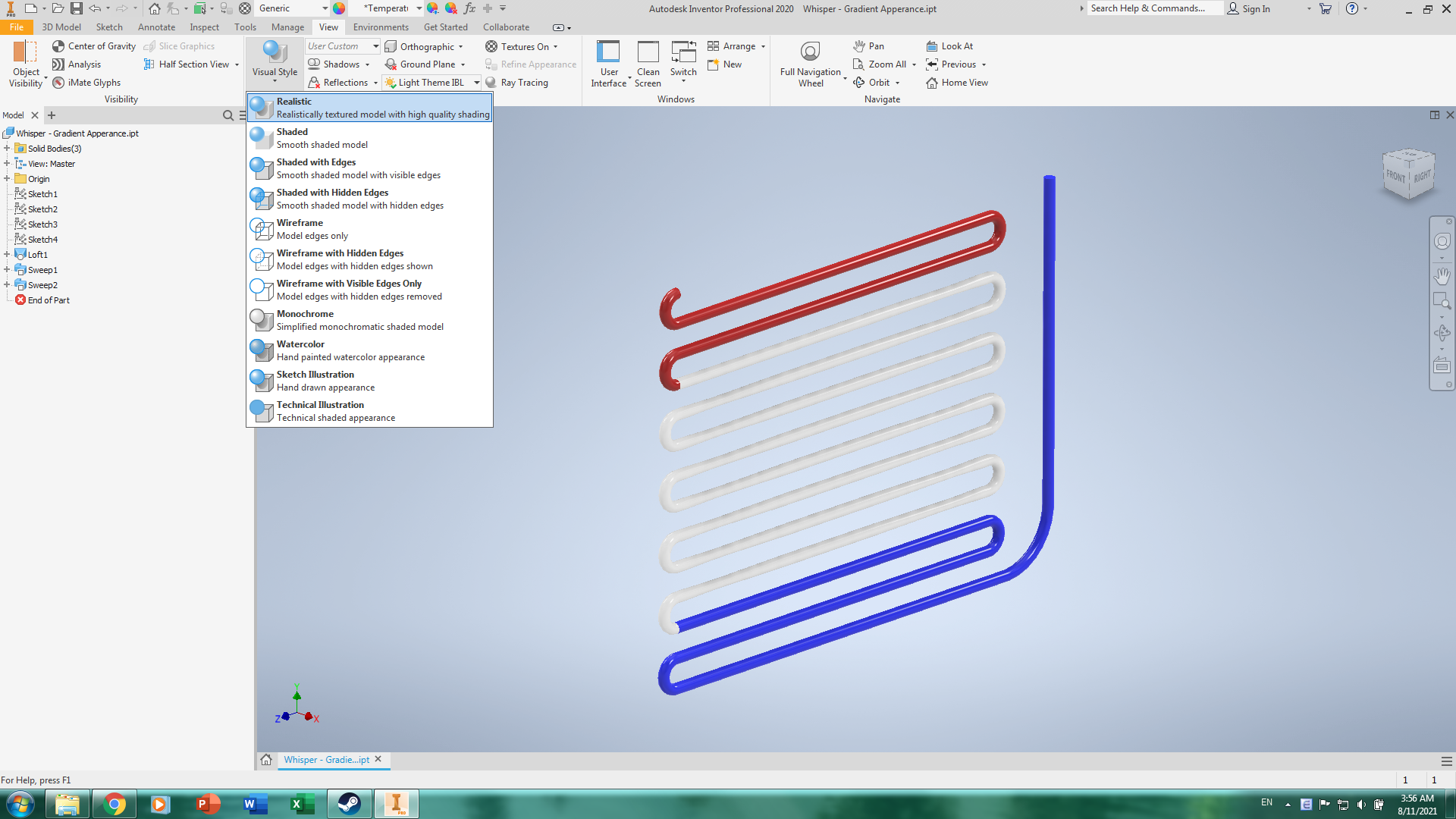
Task: Open the User Interface options
Action: (x=608, y=64)
